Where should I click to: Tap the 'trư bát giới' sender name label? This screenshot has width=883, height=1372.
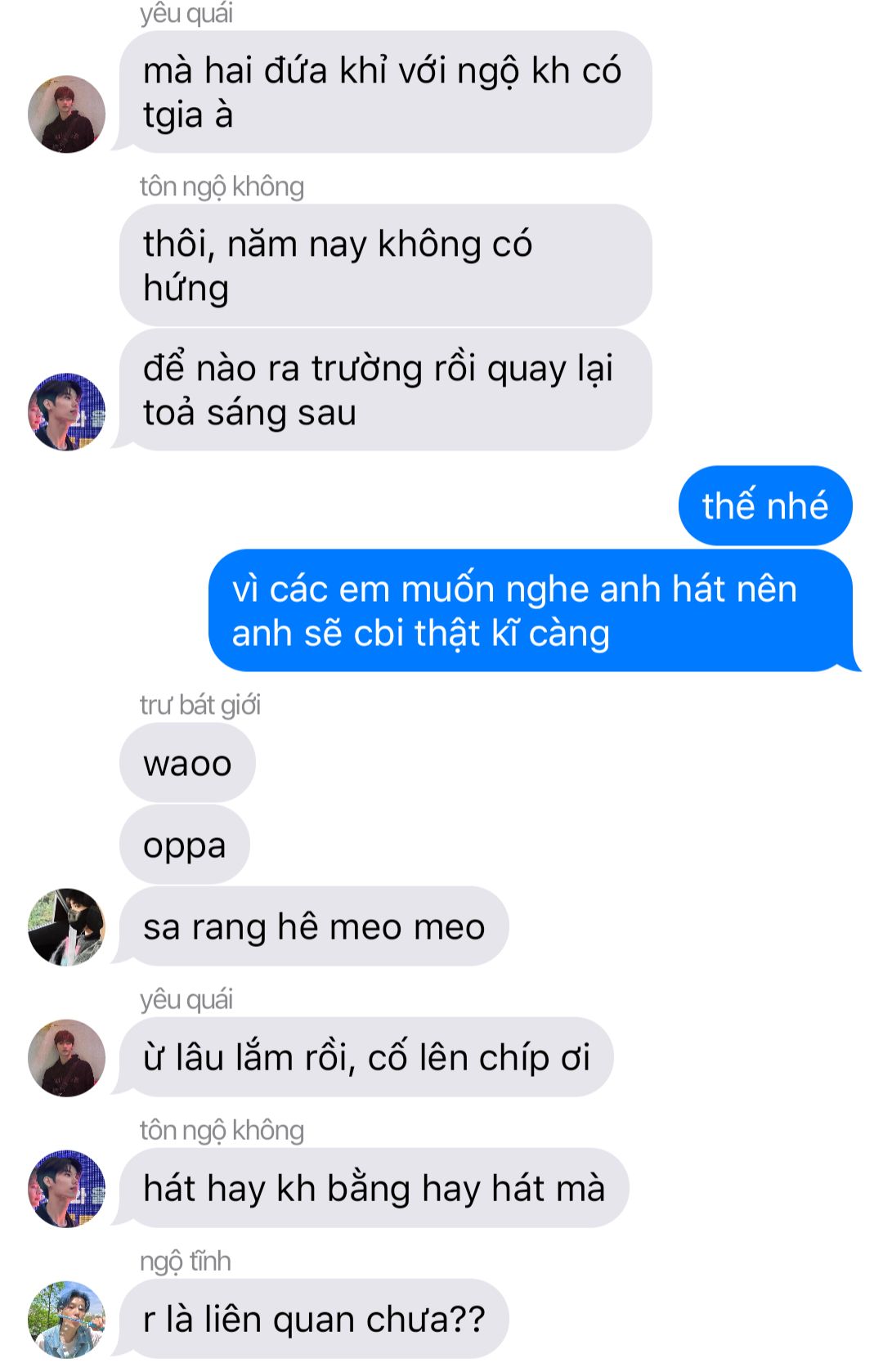click(x=200, y=705)
